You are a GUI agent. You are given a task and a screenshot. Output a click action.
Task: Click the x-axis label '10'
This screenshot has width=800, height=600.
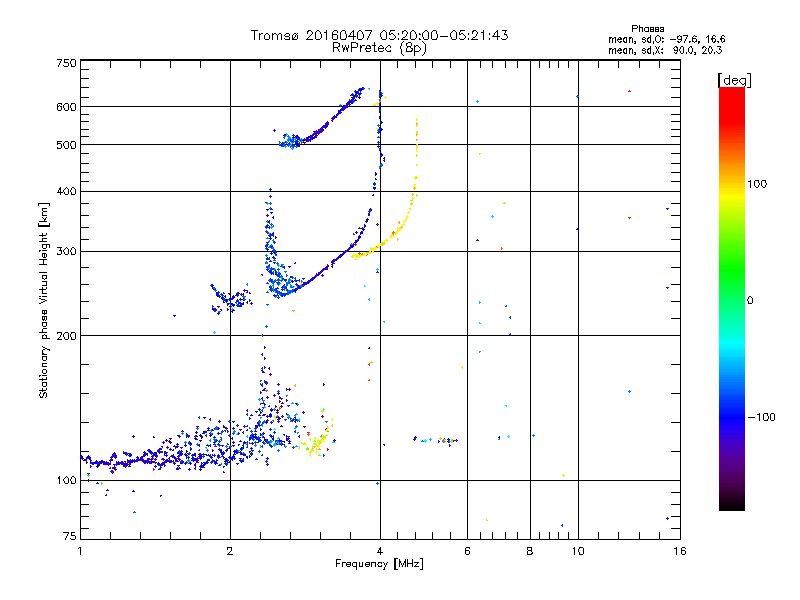(578, 551)
